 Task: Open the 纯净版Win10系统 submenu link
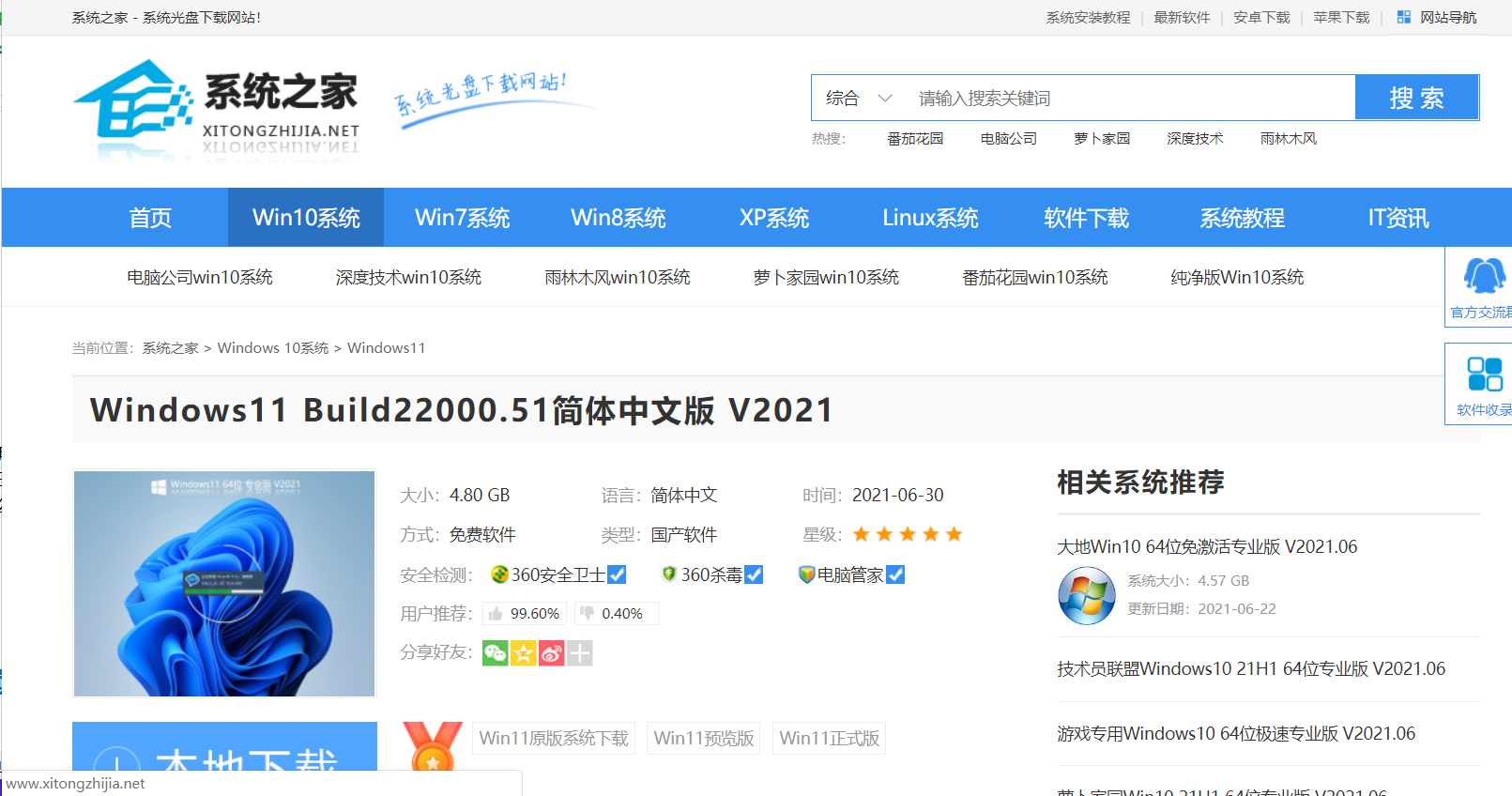coord(1237,278)
